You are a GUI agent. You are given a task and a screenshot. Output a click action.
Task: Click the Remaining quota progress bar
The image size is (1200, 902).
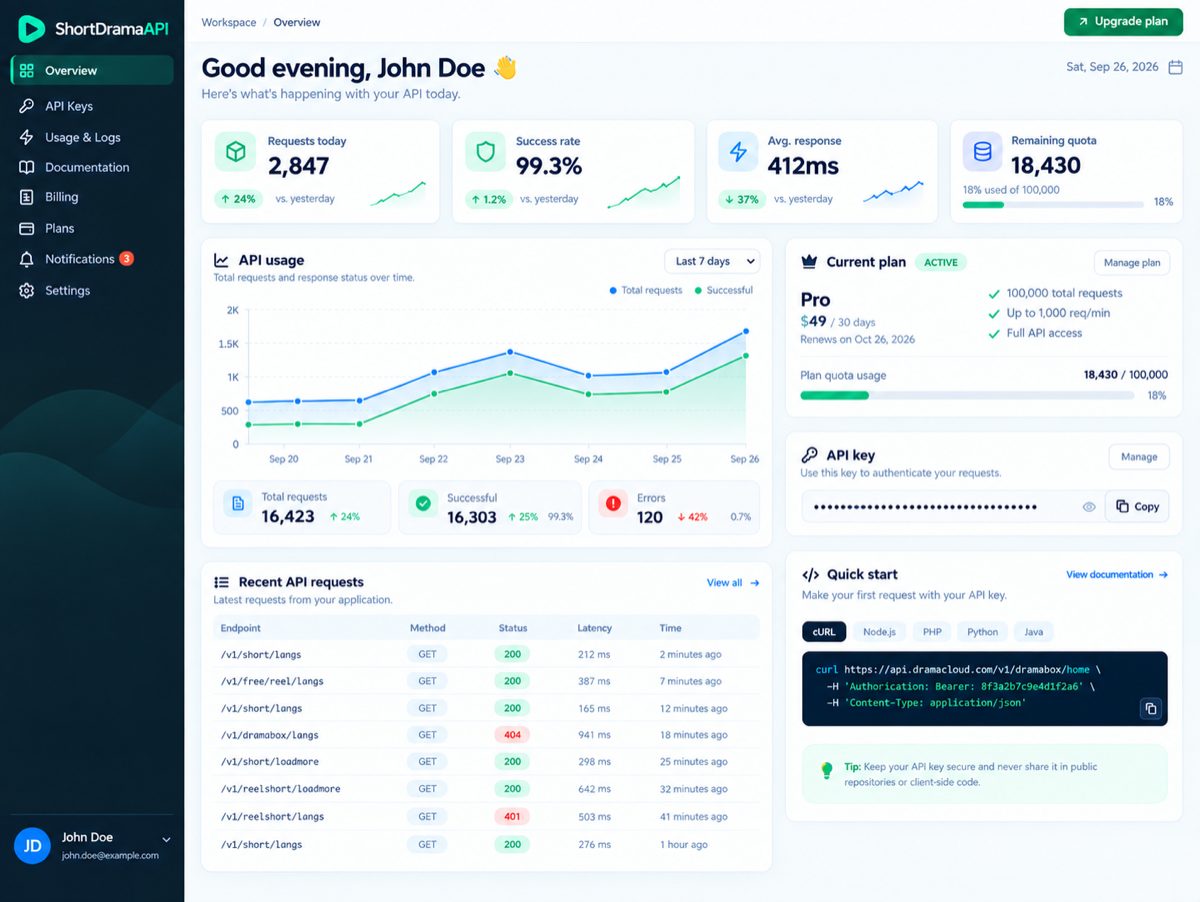(1053, 205)
